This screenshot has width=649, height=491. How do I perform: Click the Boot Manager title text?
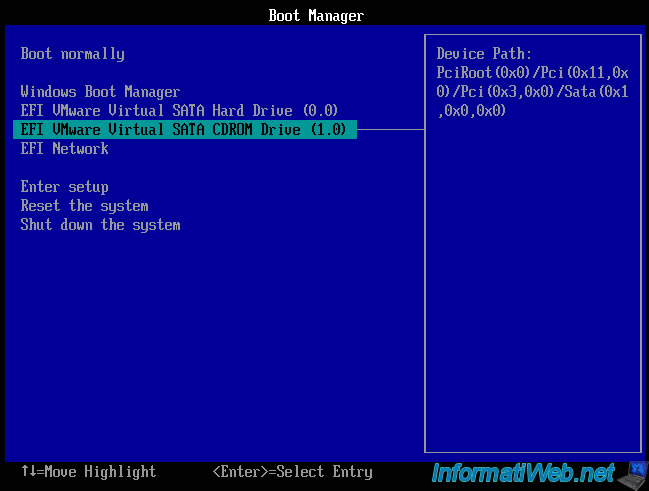(x=316, y=16)
